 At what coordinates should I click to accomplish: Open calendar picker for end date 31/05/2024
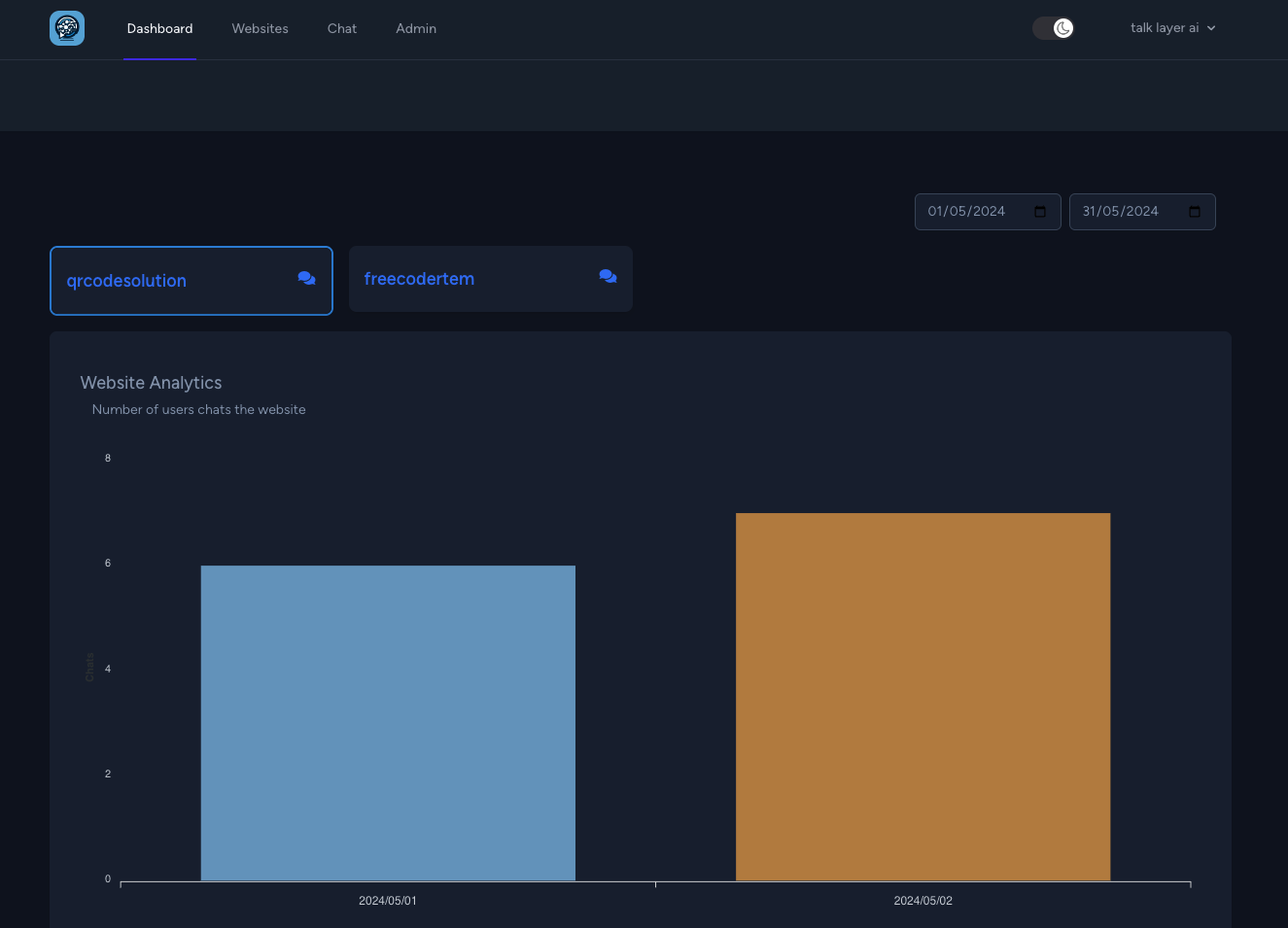coord(1195,212)
